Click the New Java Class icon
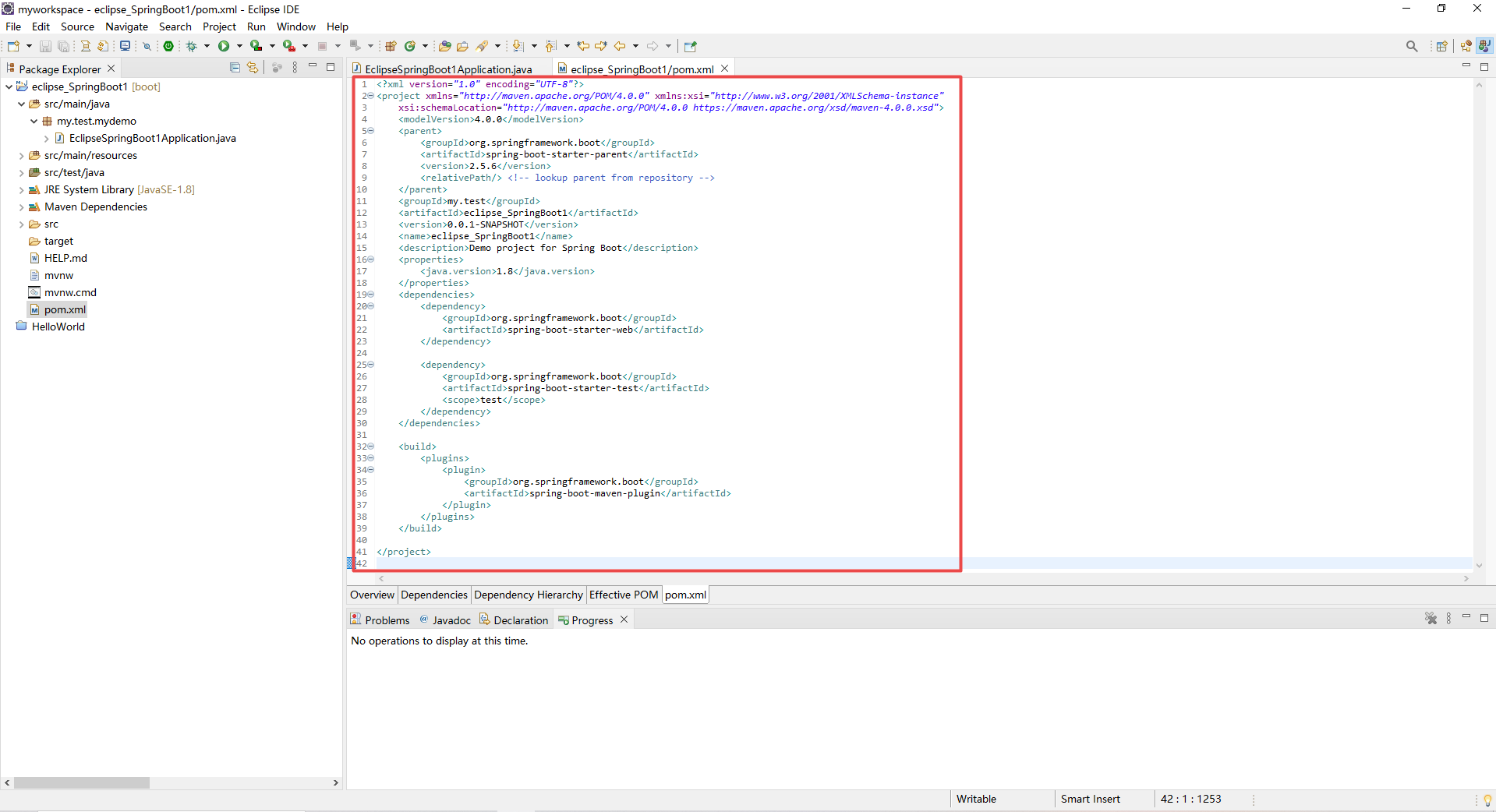The width and height of the screenshot is (1496, 812). [410, 46]
